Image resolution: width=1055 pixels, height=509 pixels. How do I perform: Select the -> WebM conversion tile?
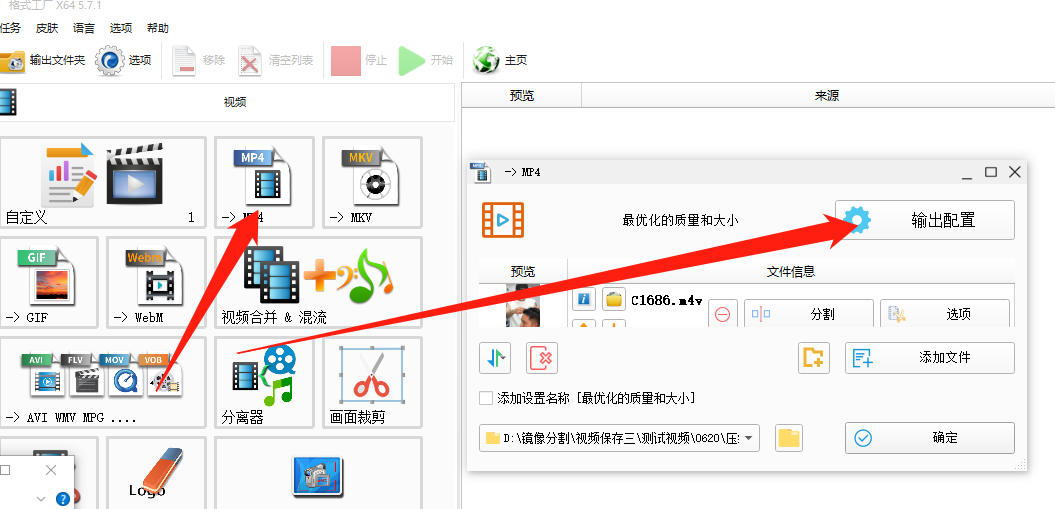[x=156, y=282]
